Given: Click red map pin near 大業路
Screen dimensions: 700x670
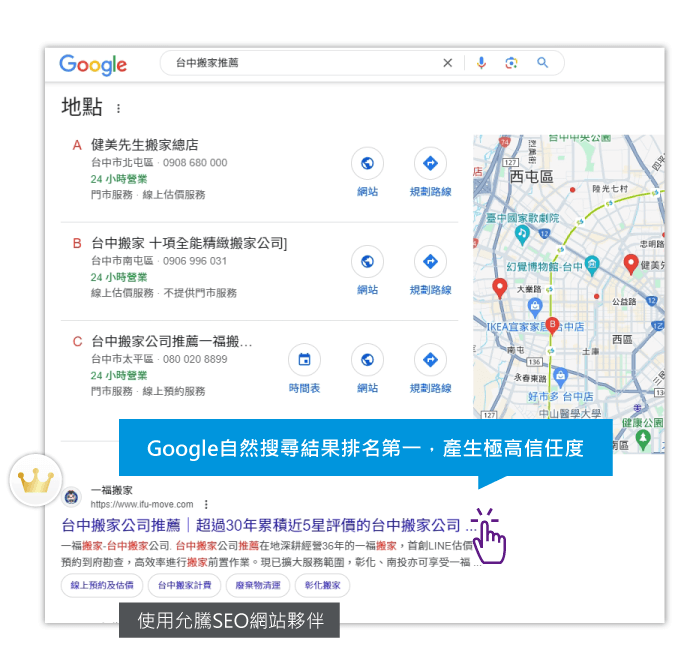Looking at the screenshot, I should pyautogui.click(x=500, y=288).
